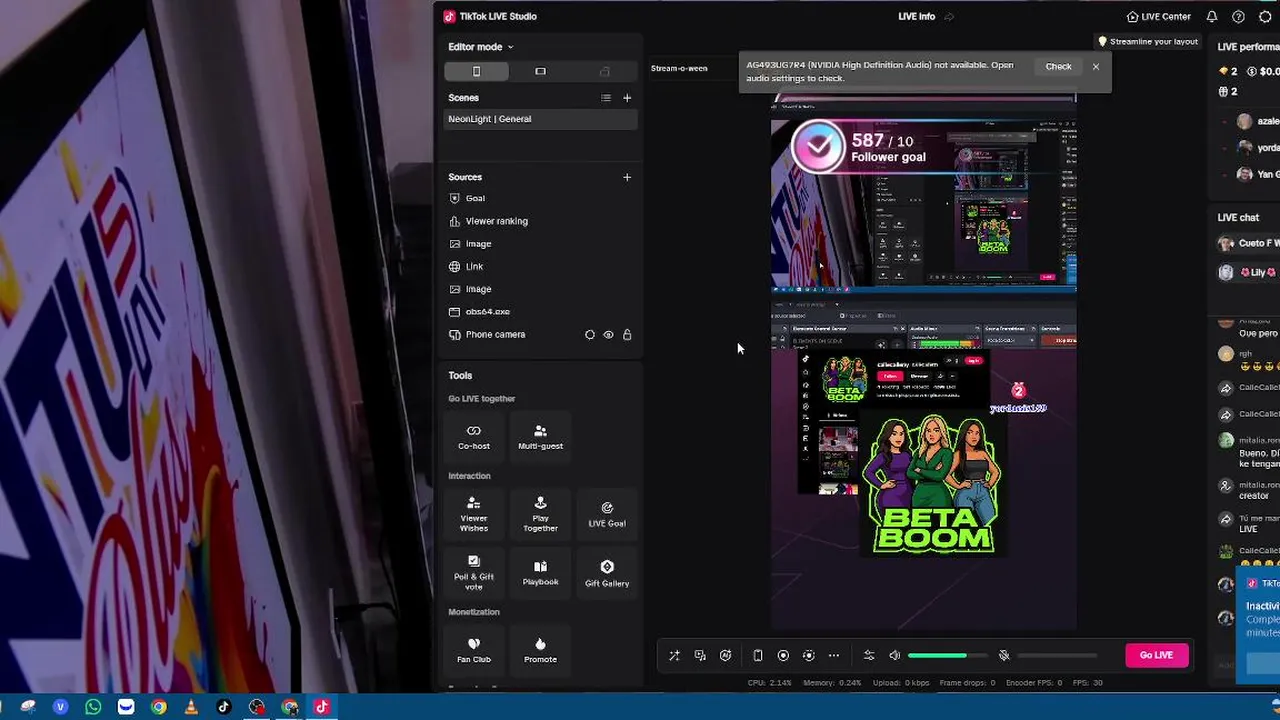Open Fan Club monetization tool
The height and width of the screenshot is (720, 1280).
pyautogui.click(x=474, y=650)
